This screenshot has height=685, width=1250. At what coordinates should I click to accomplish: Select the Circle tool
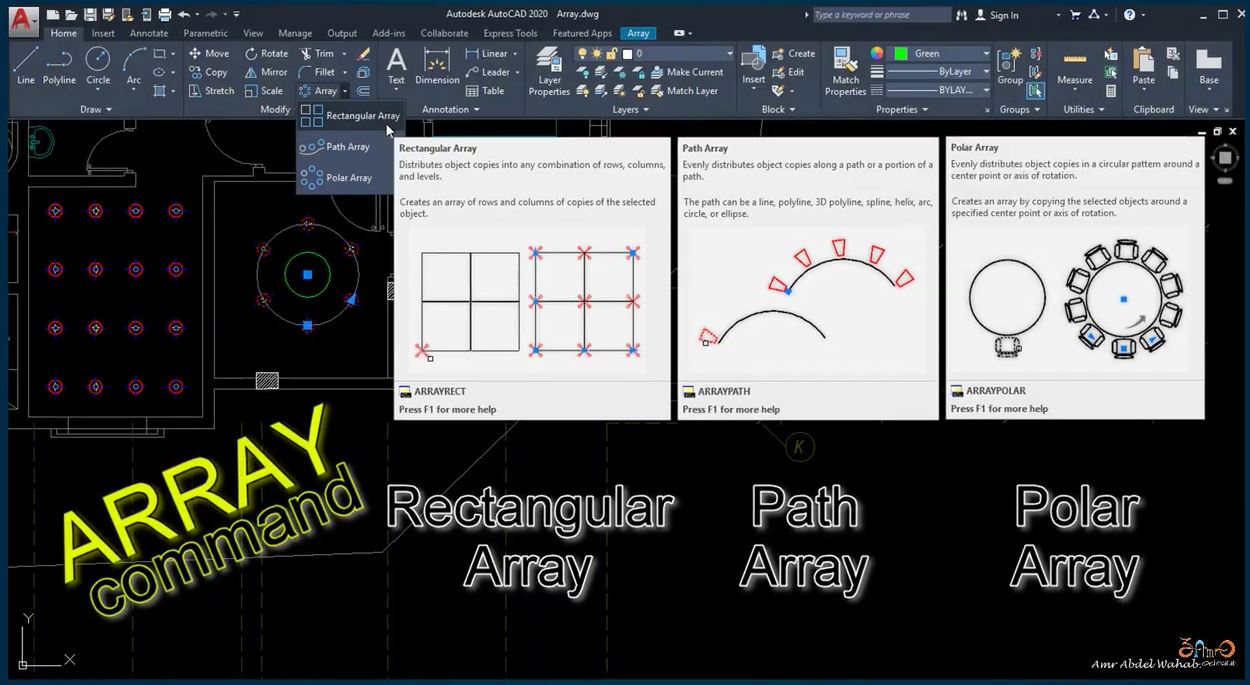(98, 66)
